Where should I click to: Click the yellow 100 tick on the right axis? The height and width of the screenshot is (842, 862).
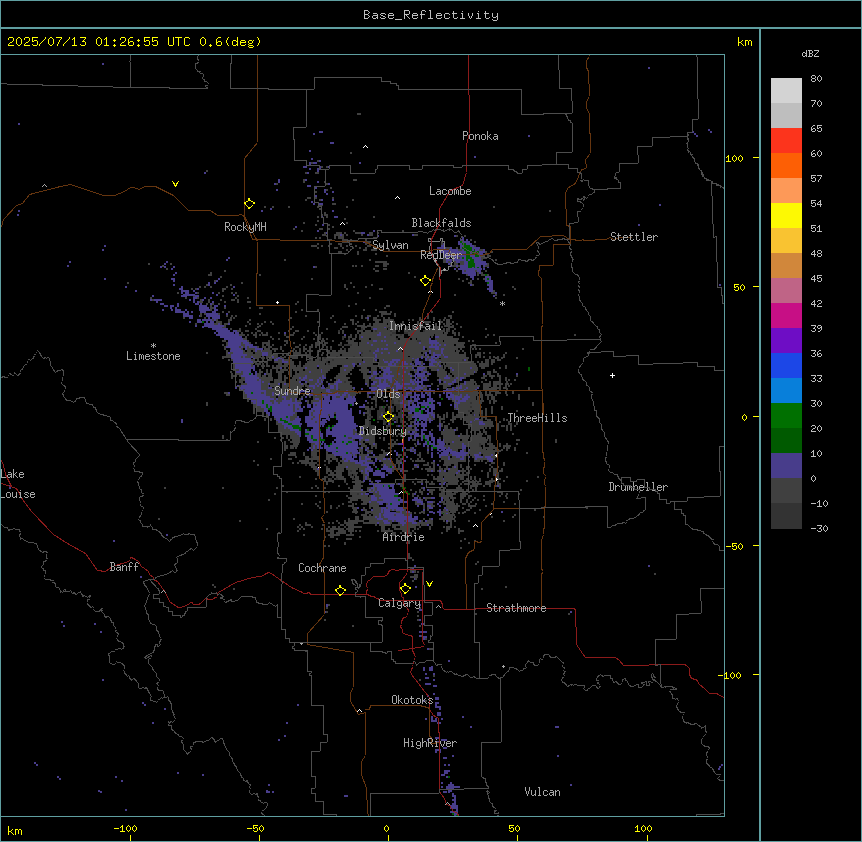coord(734,158)
